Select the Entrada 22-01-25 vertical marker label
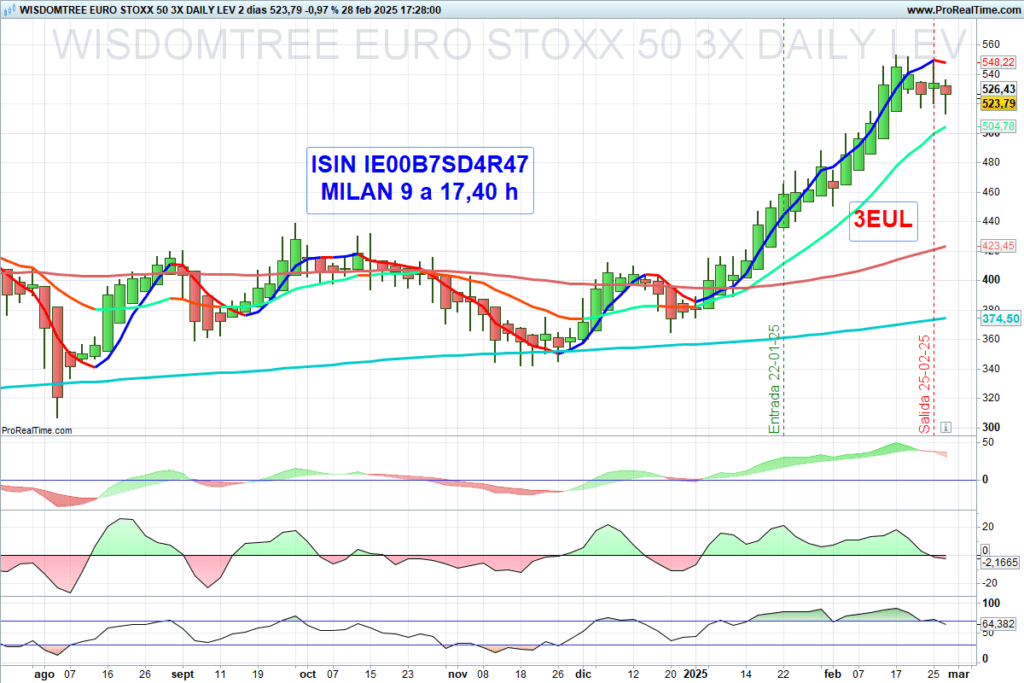1024x683 pixels. click(775, 379)
